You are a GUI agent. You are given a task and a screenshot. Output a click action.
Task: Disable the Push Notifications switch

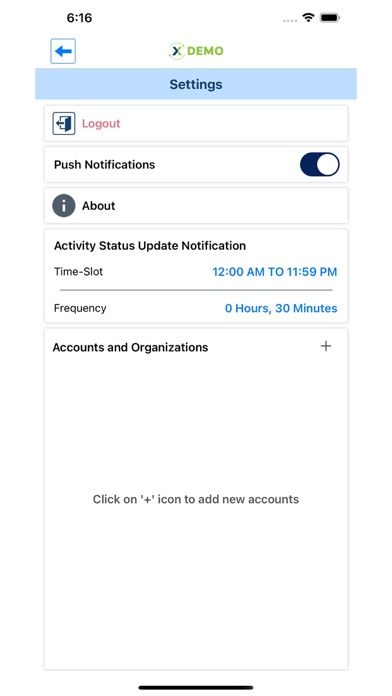(x=320, y=165)
